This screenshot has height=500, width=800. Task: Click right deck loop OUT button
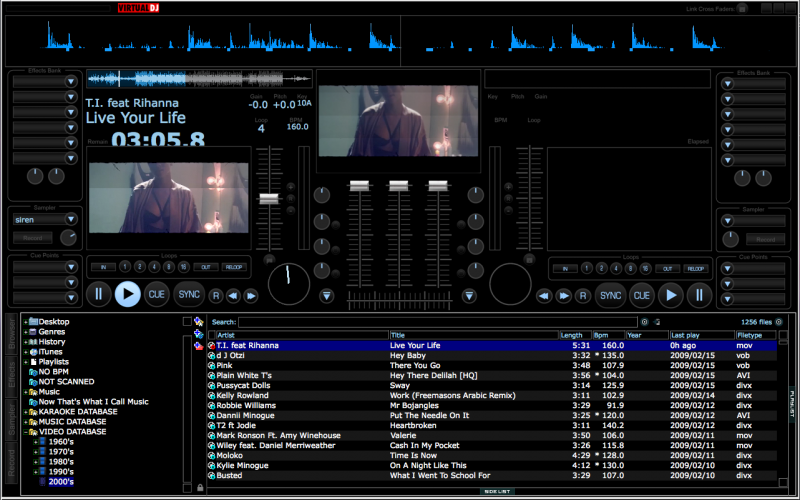point(667,268)
